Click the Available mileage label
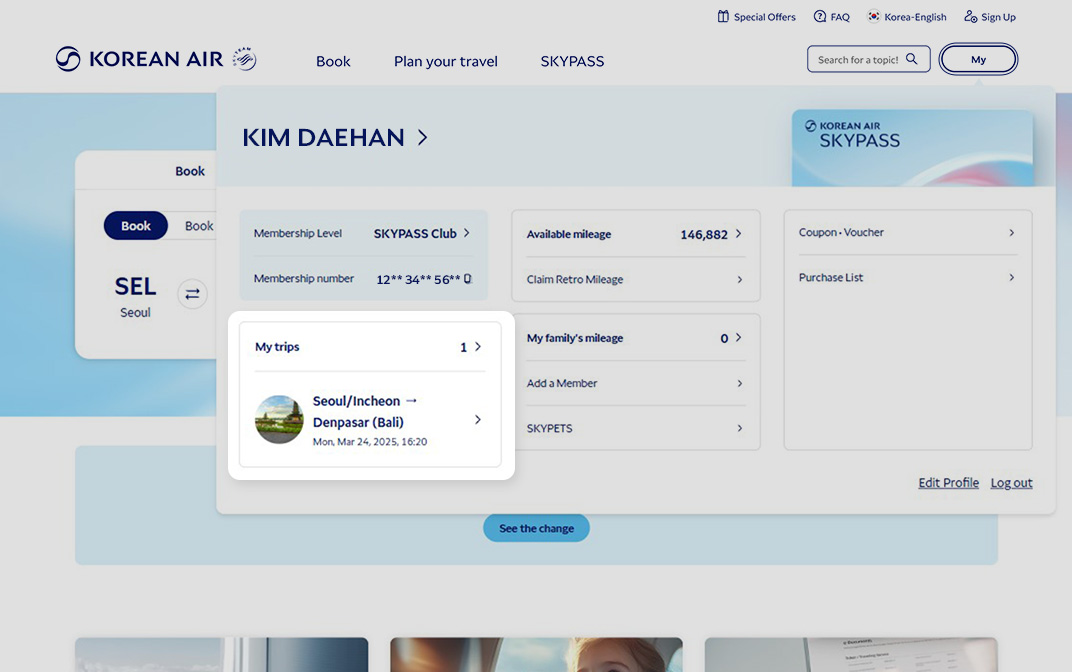Screen dimensions: 1072x672 point(569,234)
